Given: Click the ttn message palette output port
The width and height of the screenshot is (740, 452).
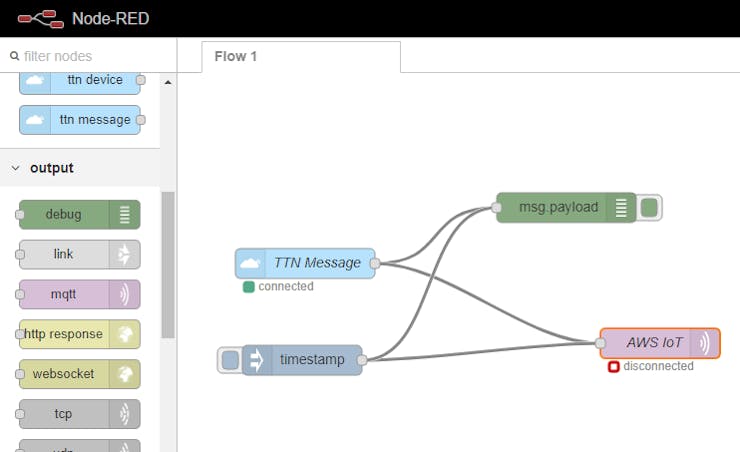Looking at the screenshot, I should (141, 120).
